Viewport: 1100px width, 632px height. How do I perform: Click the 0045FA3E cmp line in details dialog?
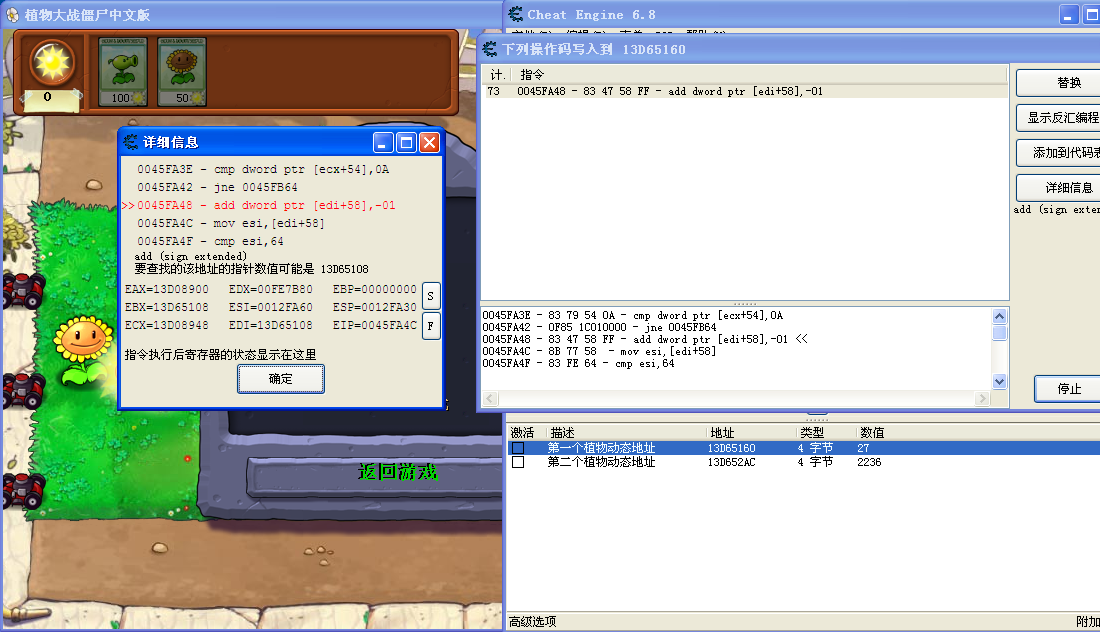[x=263, y=170]
